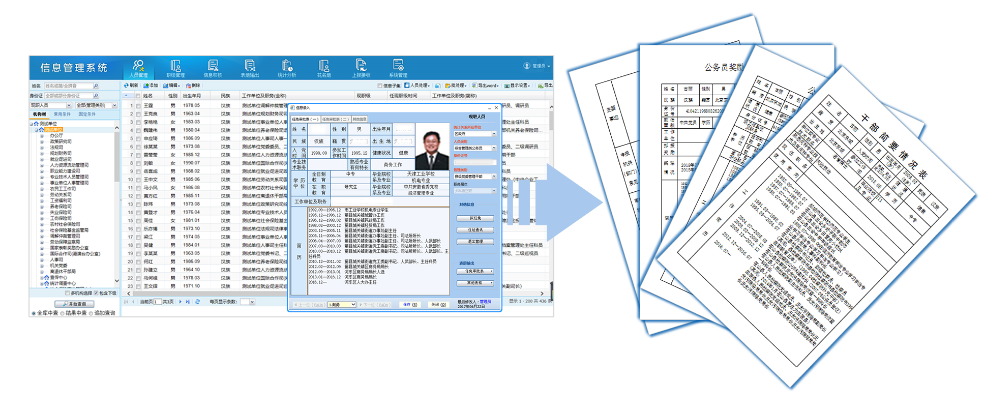This screenshot has height=395, width=1003.
Task: Click the search icon beside the name field
Action: pyautogui.click(x=96, y=86)
